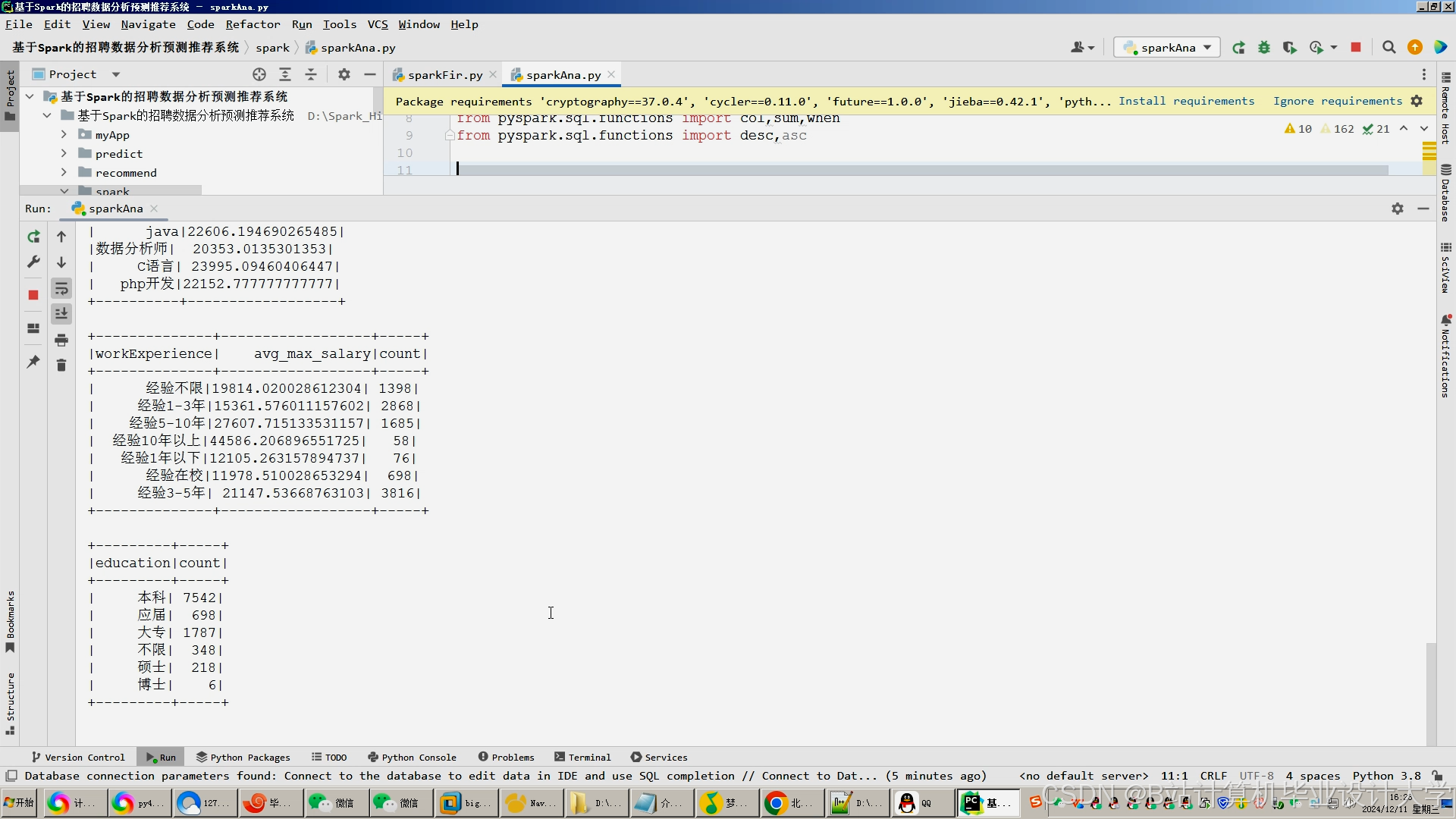Toggle soft-wrap in the console
The image size is (1456, 819).
coord(61,288)
